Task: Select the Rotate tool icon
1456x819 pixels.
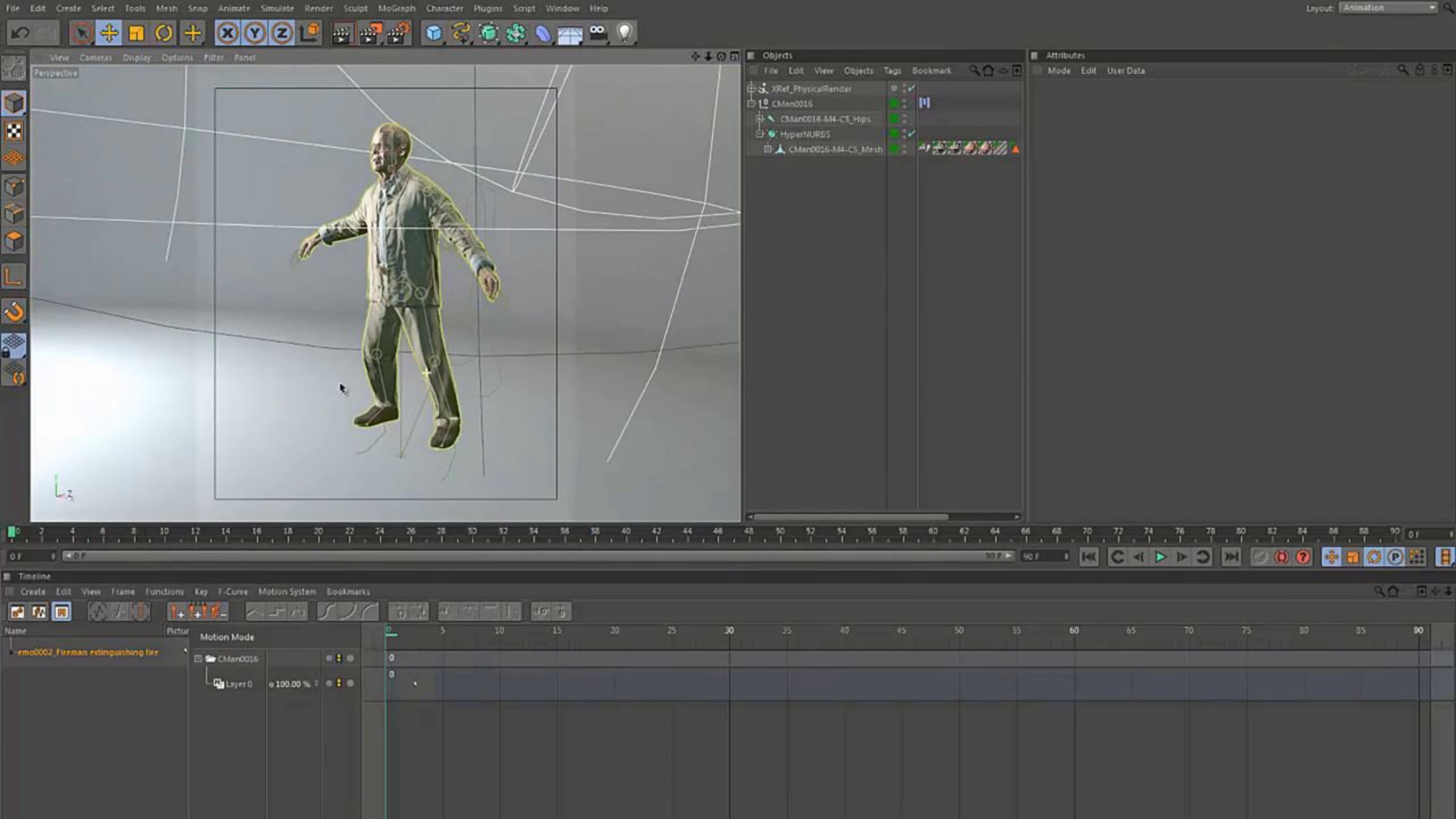Action: click(x=164, y=33)
